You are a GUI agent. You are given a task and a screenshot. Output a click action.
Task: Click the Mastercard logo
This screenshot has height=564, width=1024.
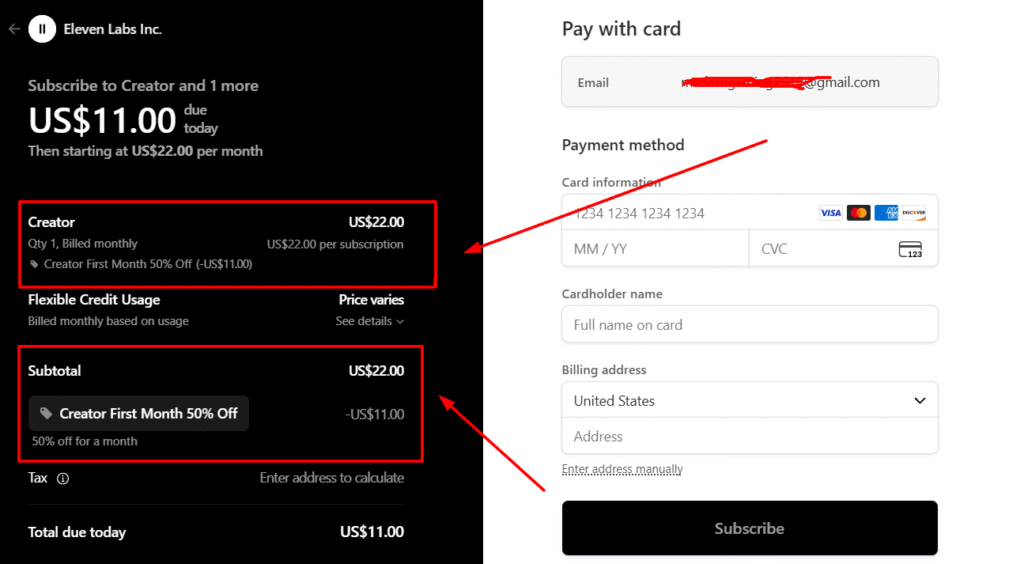tap(858, 213)
